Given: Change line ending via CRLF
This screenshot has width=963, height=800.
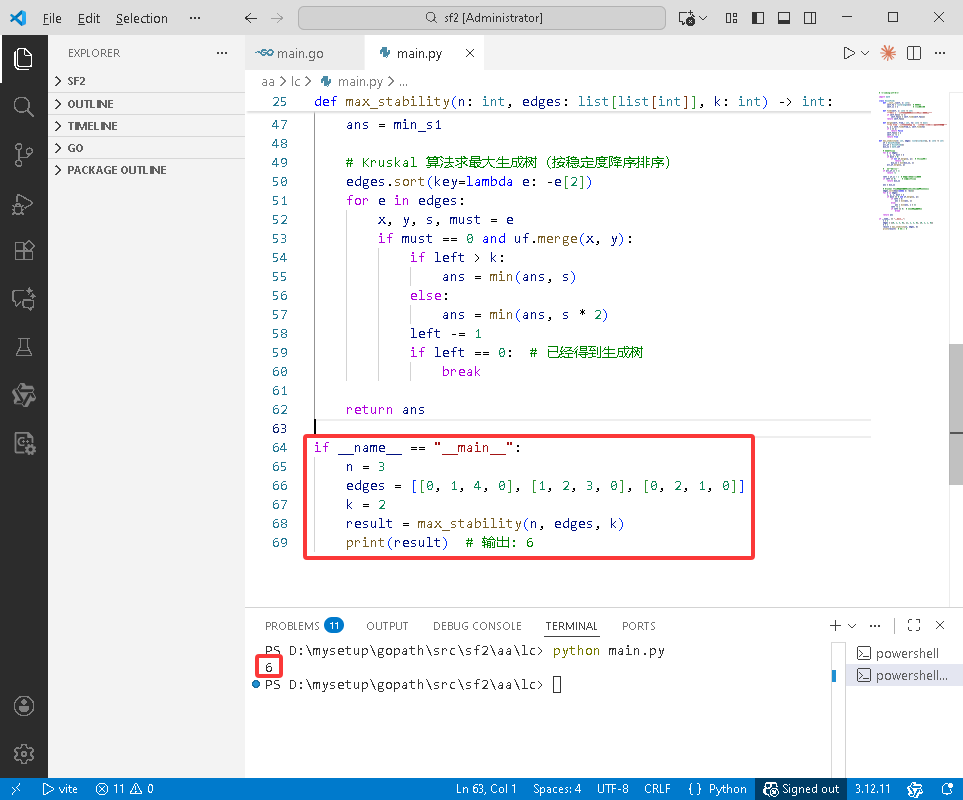Looking at the screenshot, I should (x=657, y=789).
